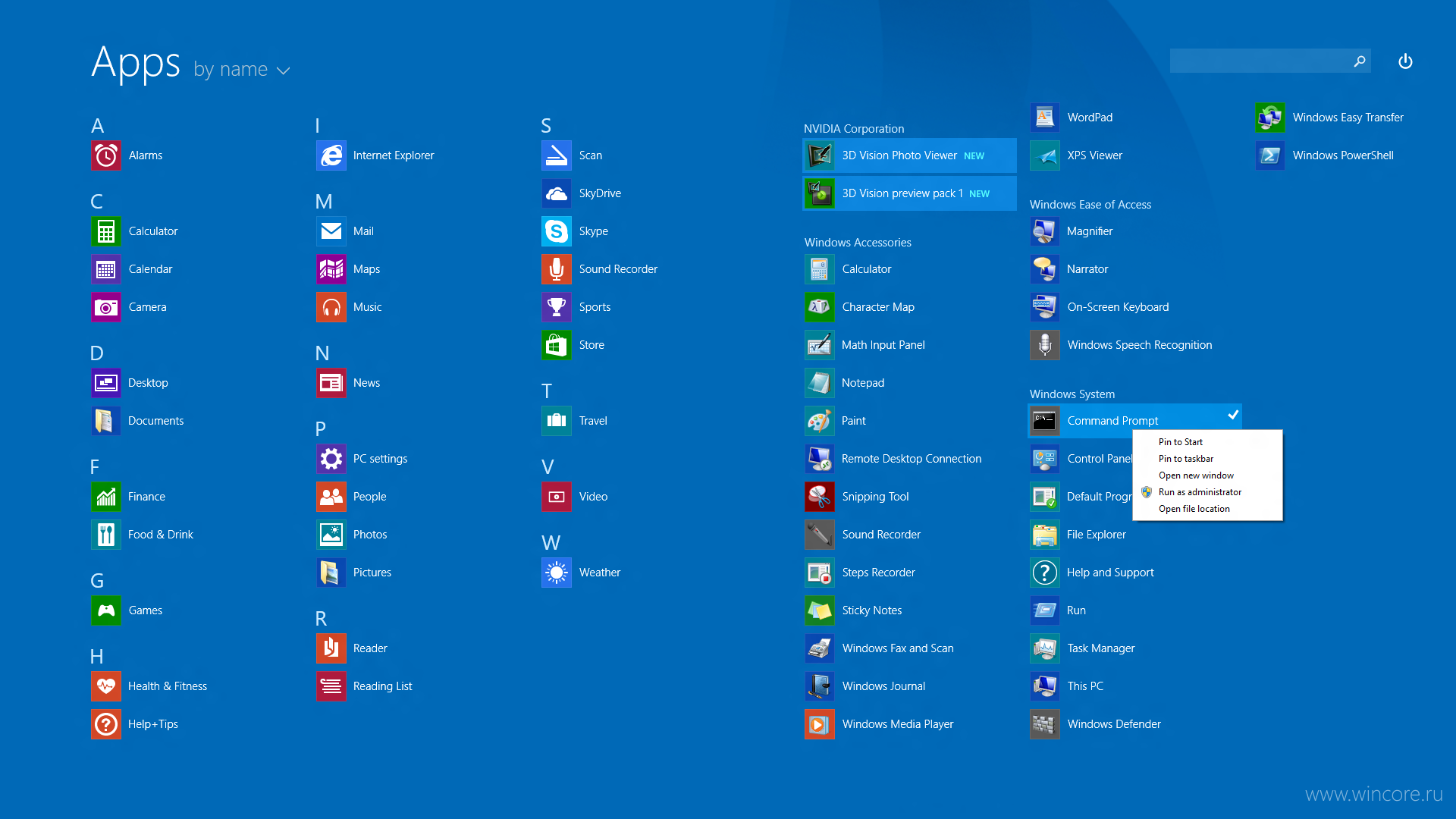Open the People app icon
The image size is (1456, 819).
pos(331,497)
